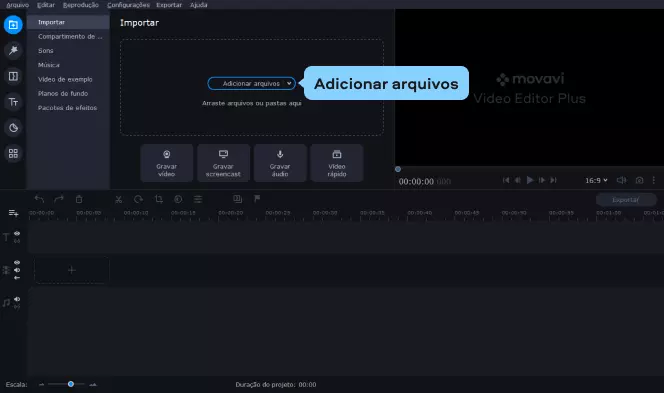
Task: Open the Editar menu
Action: click(46, 5)
